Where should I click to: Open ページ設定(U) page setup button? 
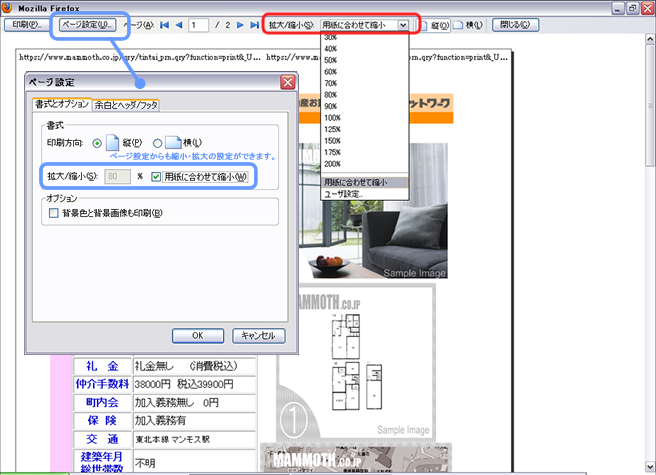[x=87, y=25]
